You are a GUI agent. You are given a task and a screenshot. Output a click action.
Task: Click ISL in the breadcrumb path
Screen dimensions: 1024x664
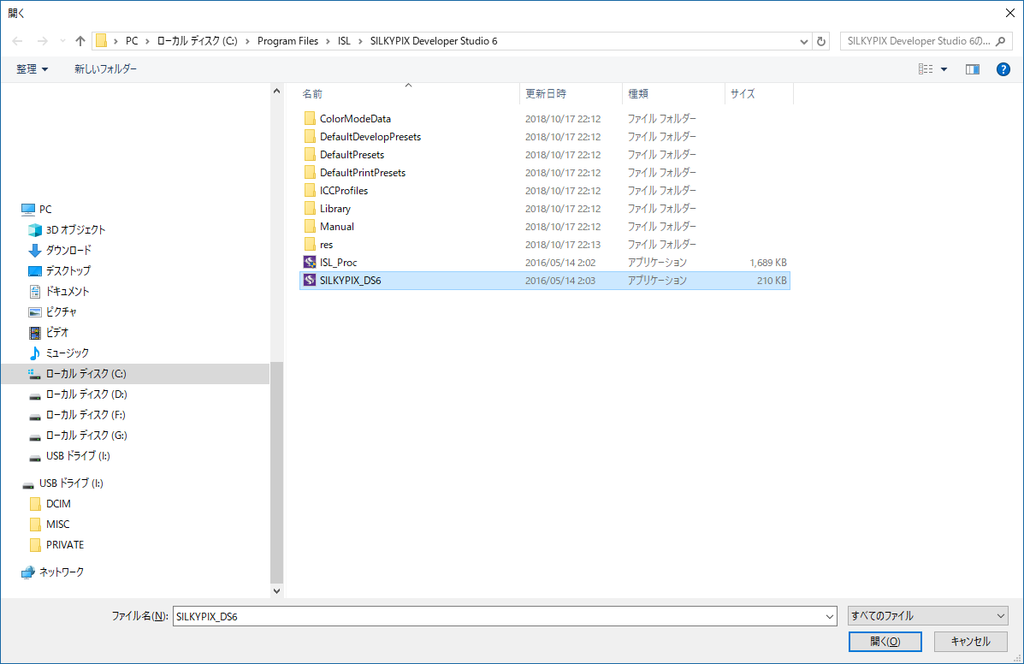click(344, 41)
